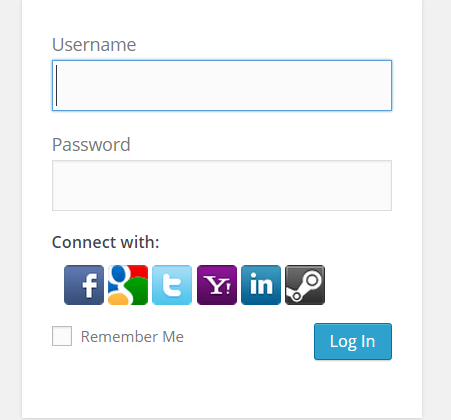Image resolution: width=451 pixels, height=420 pixels.
Task: Click the "Connect with:" heading
Action: (x=106, y=242)
